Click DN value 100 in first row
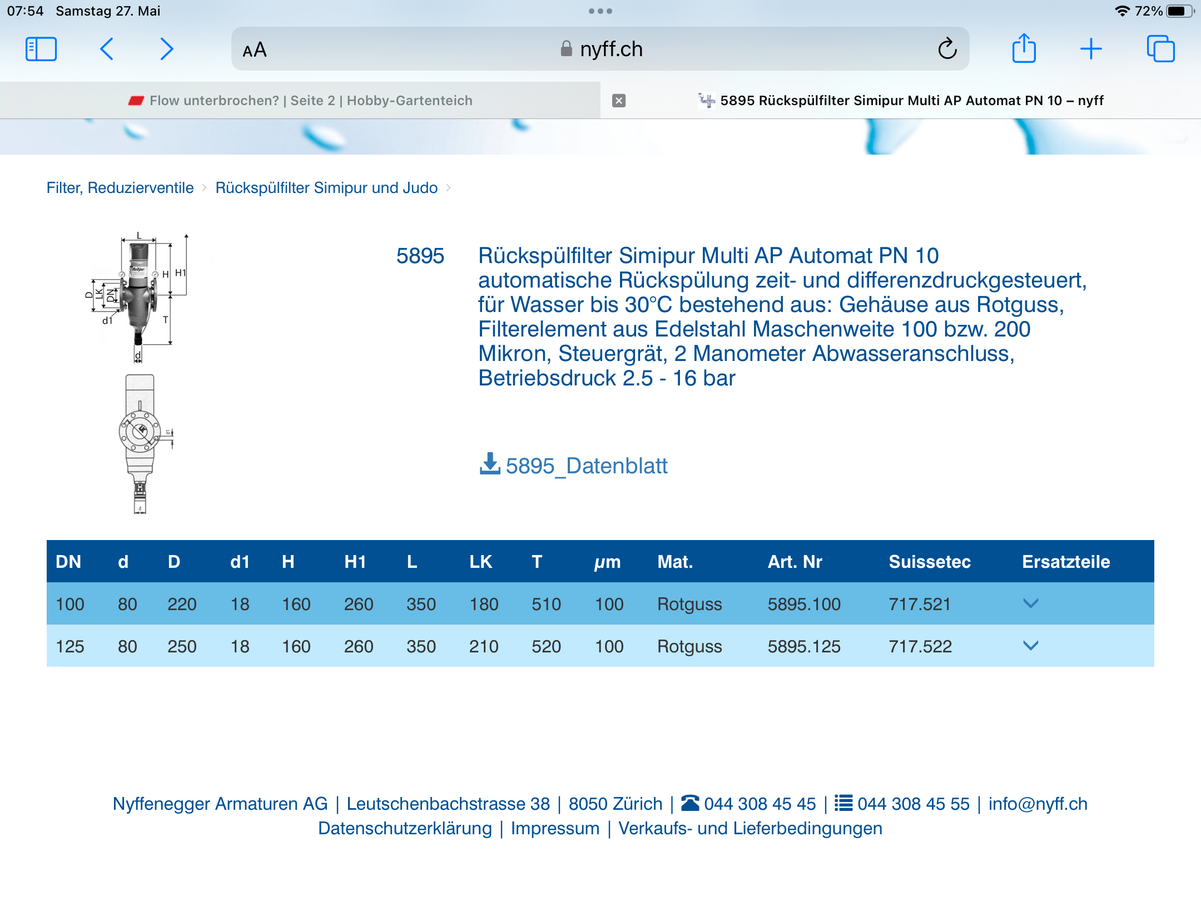Image resolution: width=1201 pixels, height=901 pixels. click(x=70, y=604)
